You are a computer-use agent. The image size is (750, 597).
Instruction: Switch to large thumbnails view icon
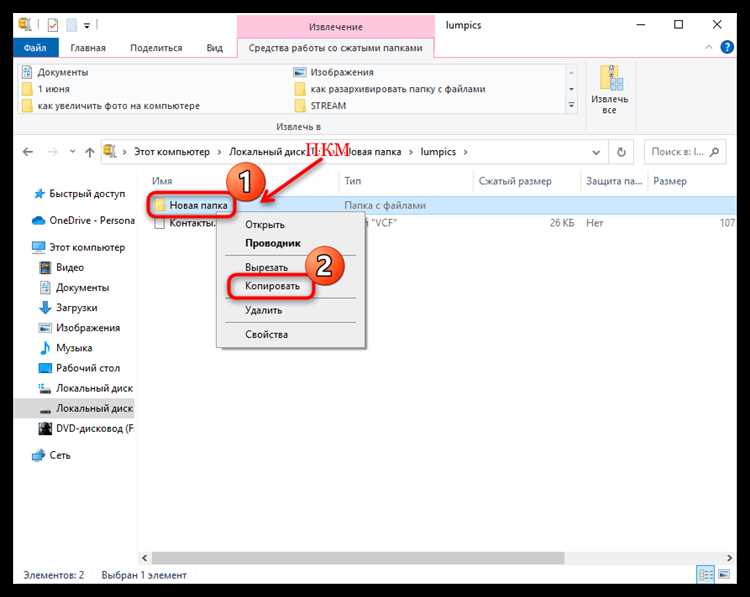coord(724,574)
